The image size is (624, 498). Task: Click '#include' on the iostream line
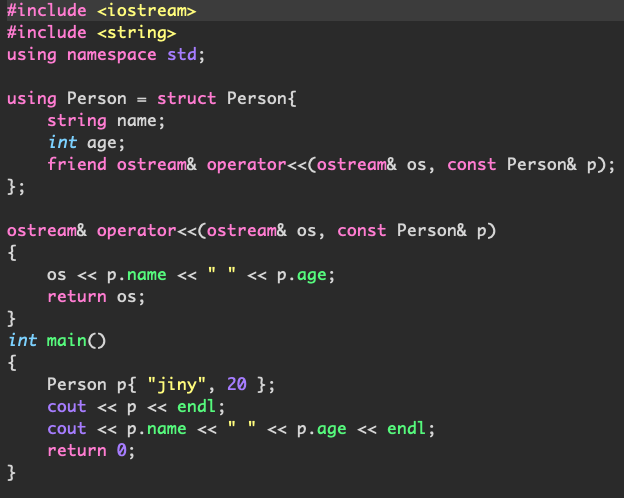click(x=47, y=10)
